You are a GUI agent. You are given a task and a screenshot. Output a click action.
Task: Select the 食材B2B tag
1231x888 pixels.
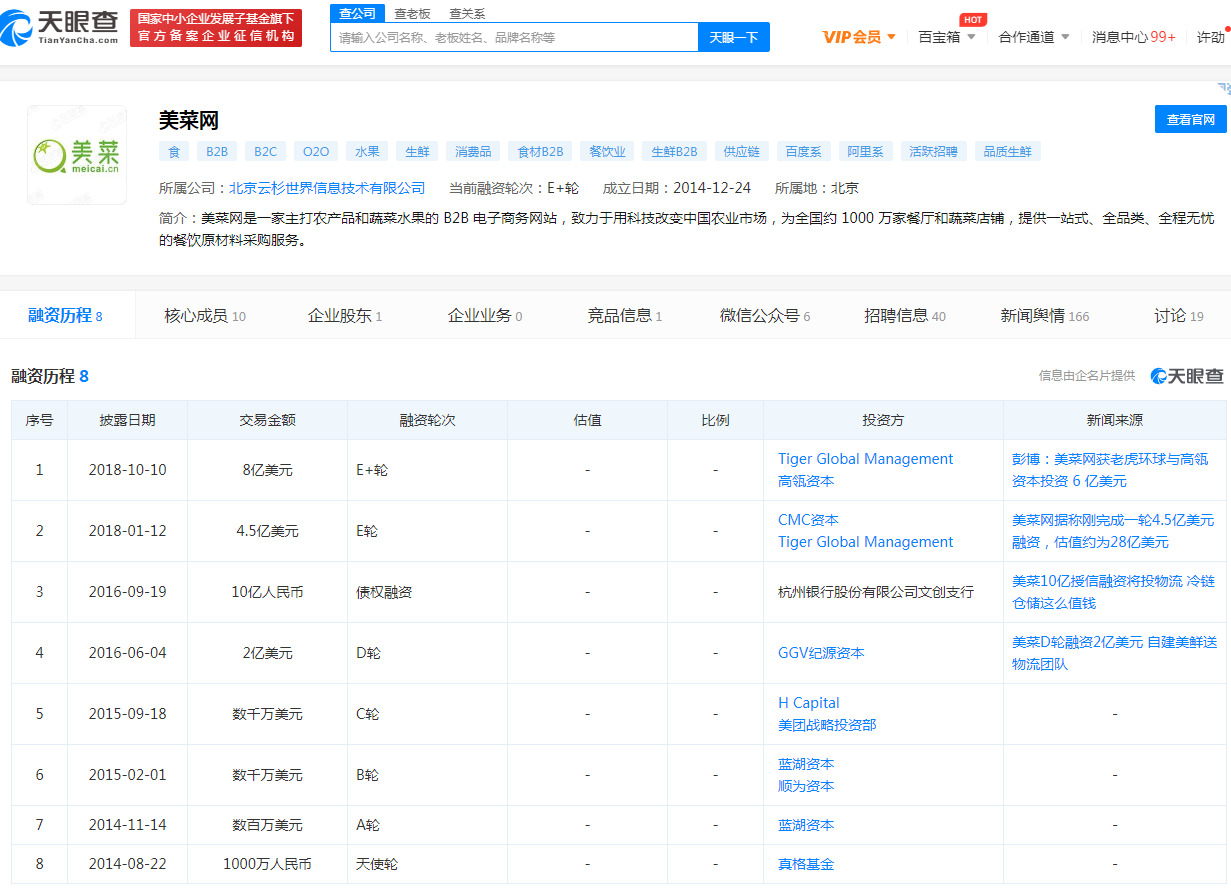click(x=541, y=152)
